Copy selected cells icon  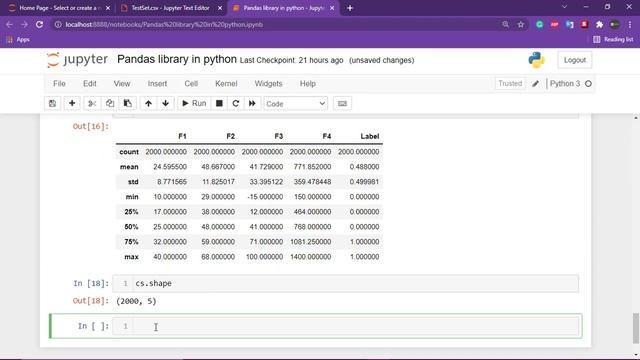(x=110, y=104)
